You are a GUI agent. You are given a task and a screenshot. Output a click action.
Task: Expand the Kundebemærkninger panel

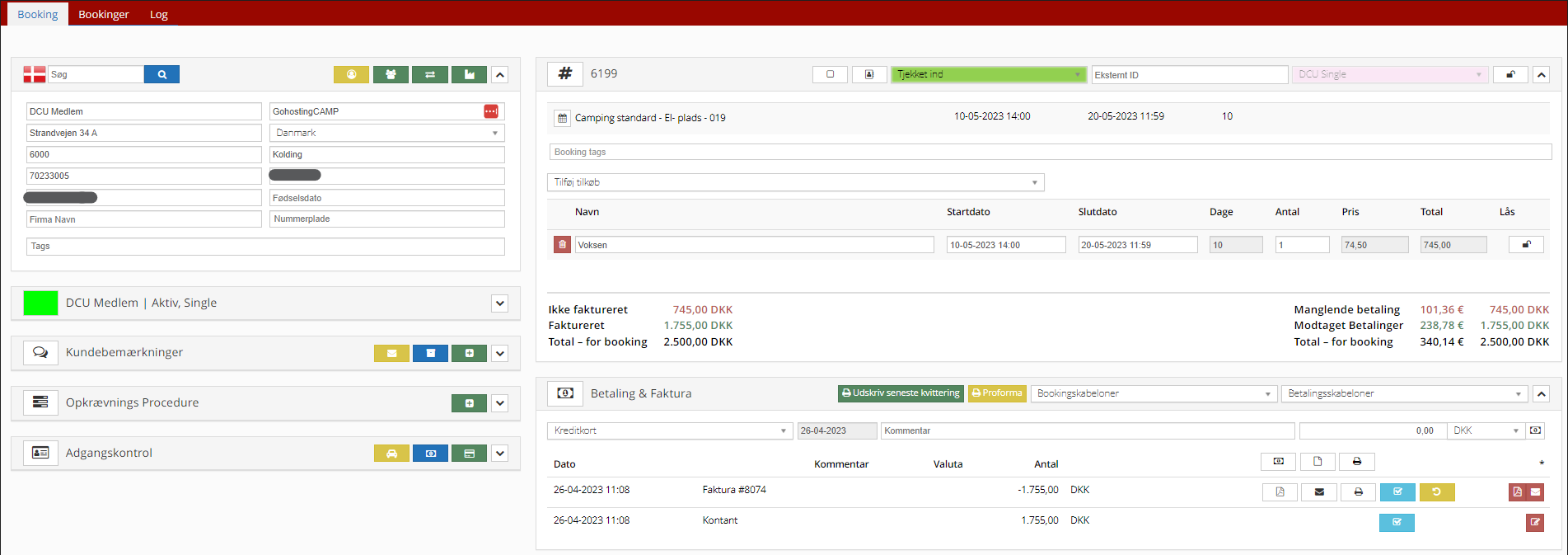pyautogui.click(x=499, y=353)
